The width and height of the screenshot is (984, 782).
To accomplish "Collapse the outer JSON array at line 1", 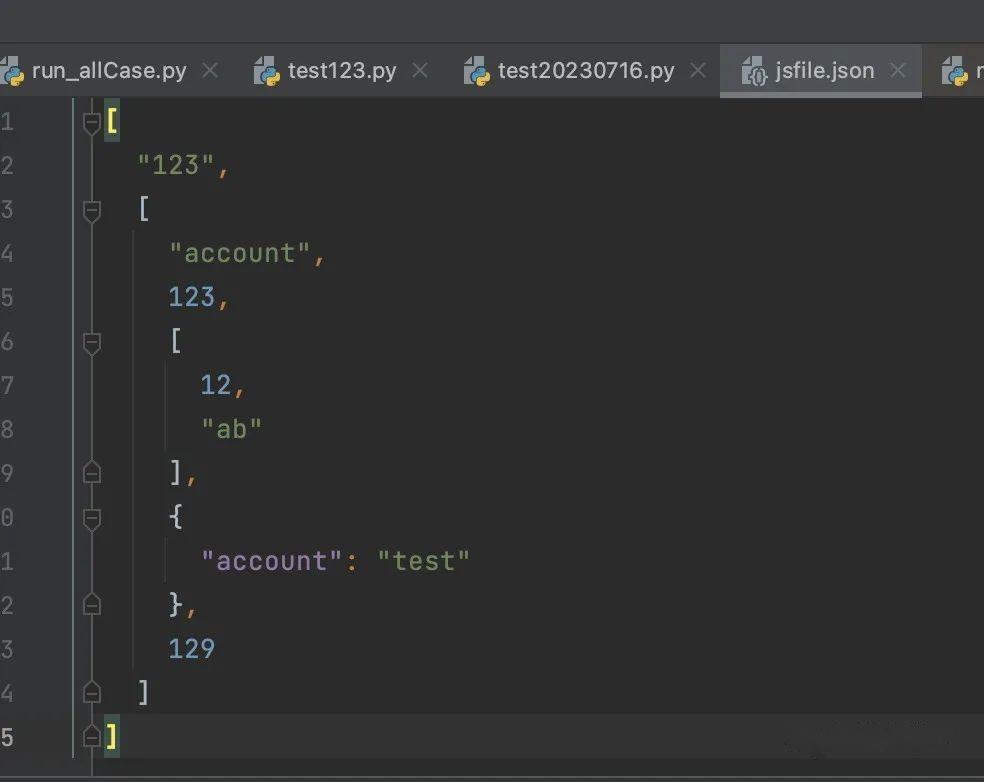I will point(91,120).
